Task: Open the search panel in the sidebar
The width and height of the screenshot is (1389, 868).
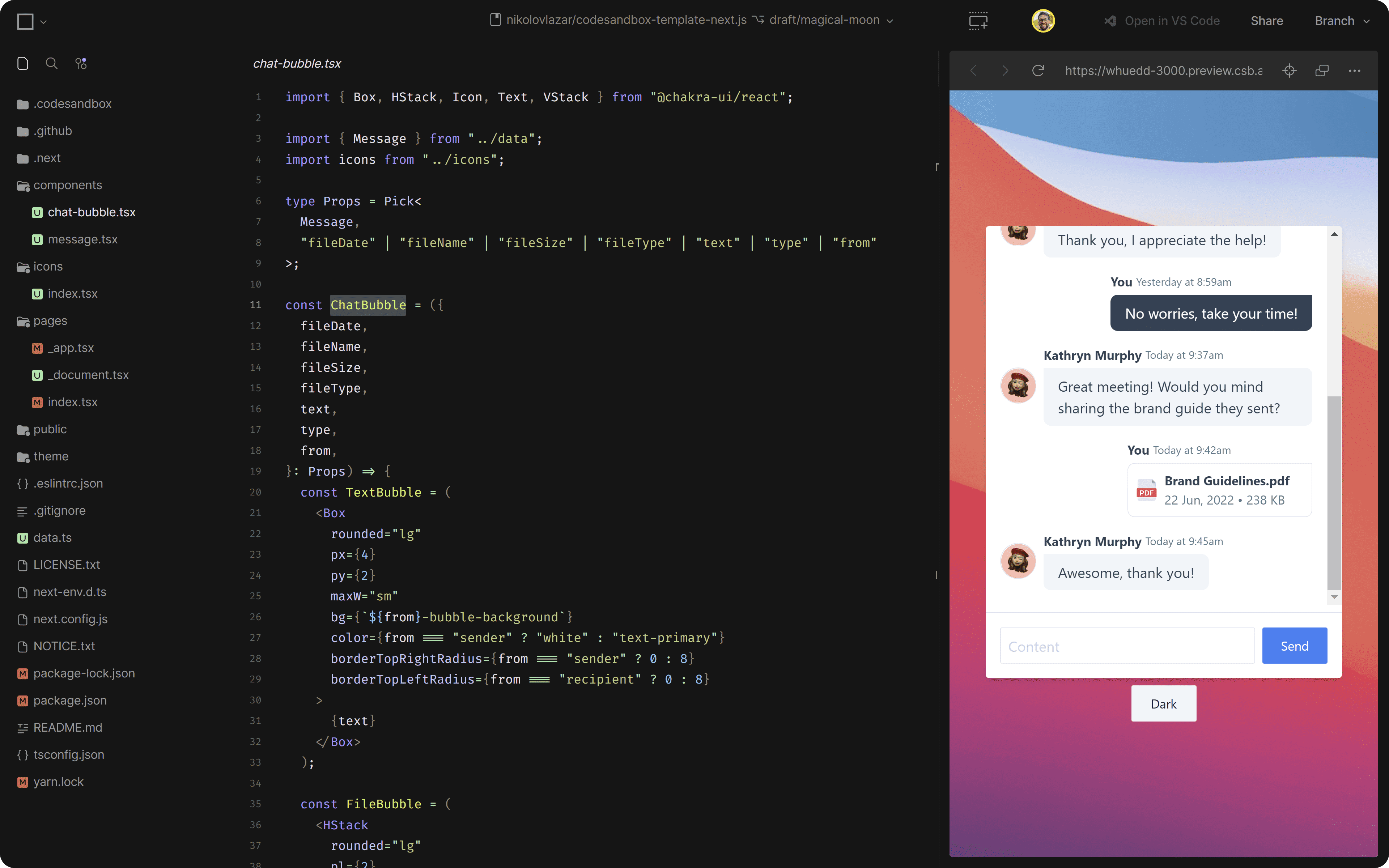Action: point(52,63)
